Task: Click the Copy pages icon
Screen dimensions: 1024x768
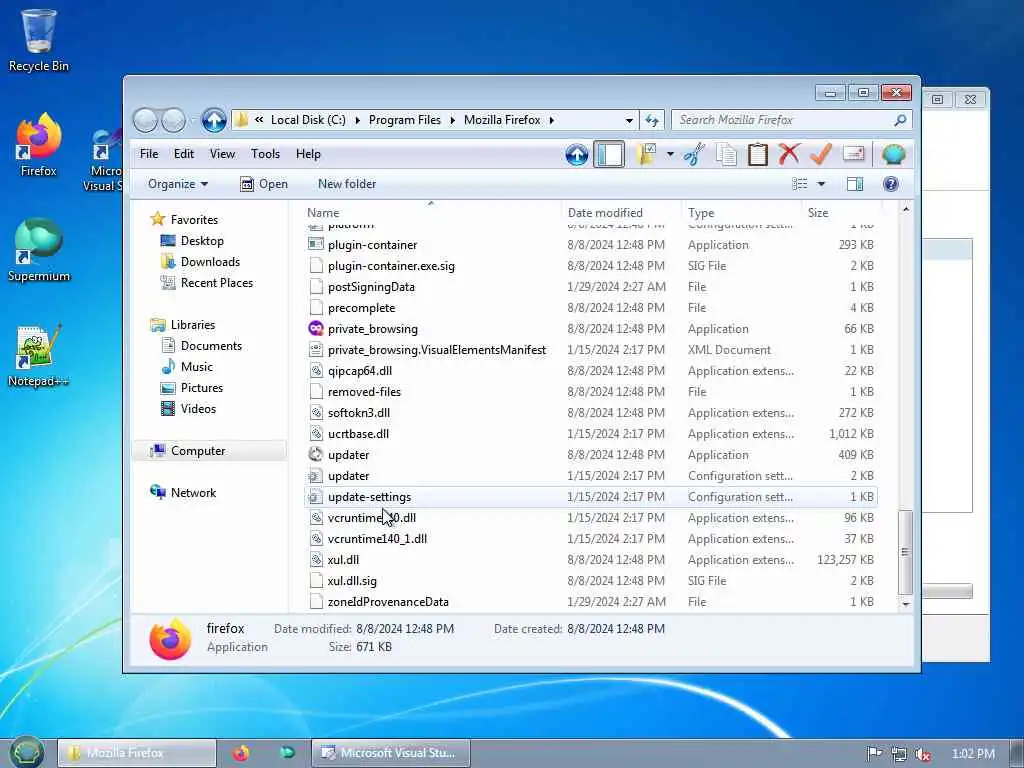Action: pyautogui.click(x=726, y=155)
